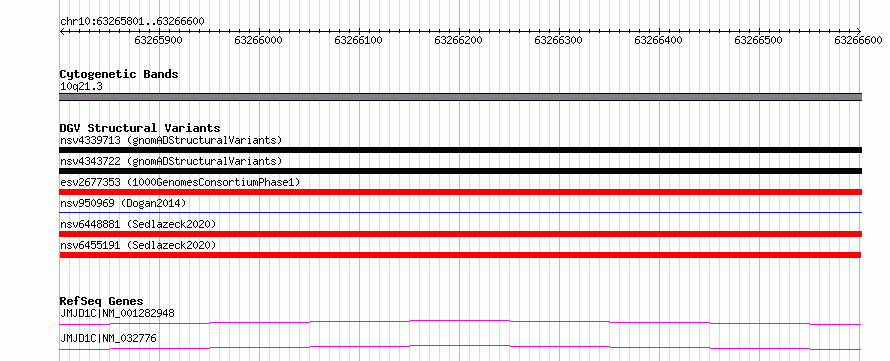Open the nsv950969 Dogan2014 variant label
This screenshot has height=361, width=890.
[123, 203]
